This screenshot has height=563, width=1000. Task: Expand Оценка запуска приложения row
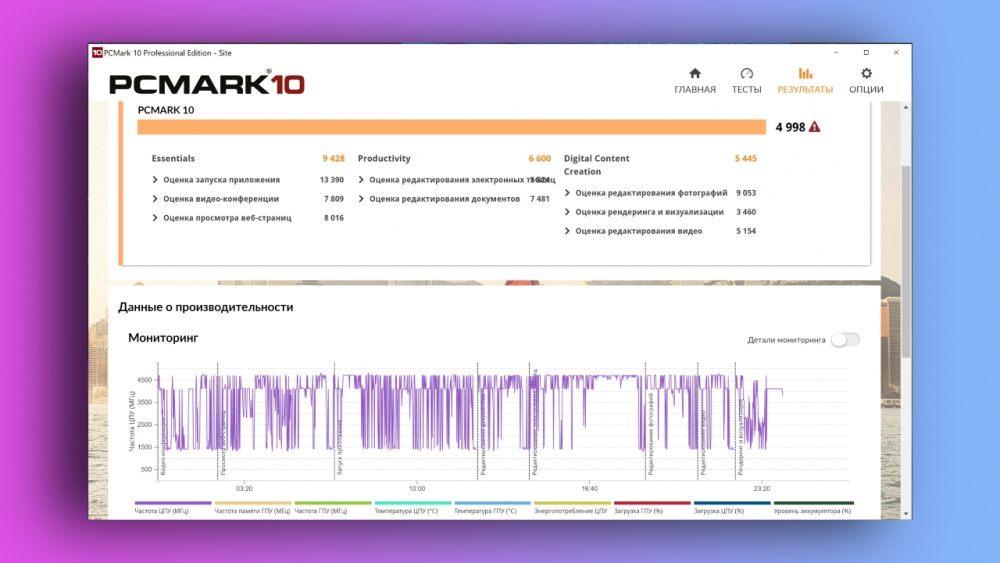click(x=155, y=180)
